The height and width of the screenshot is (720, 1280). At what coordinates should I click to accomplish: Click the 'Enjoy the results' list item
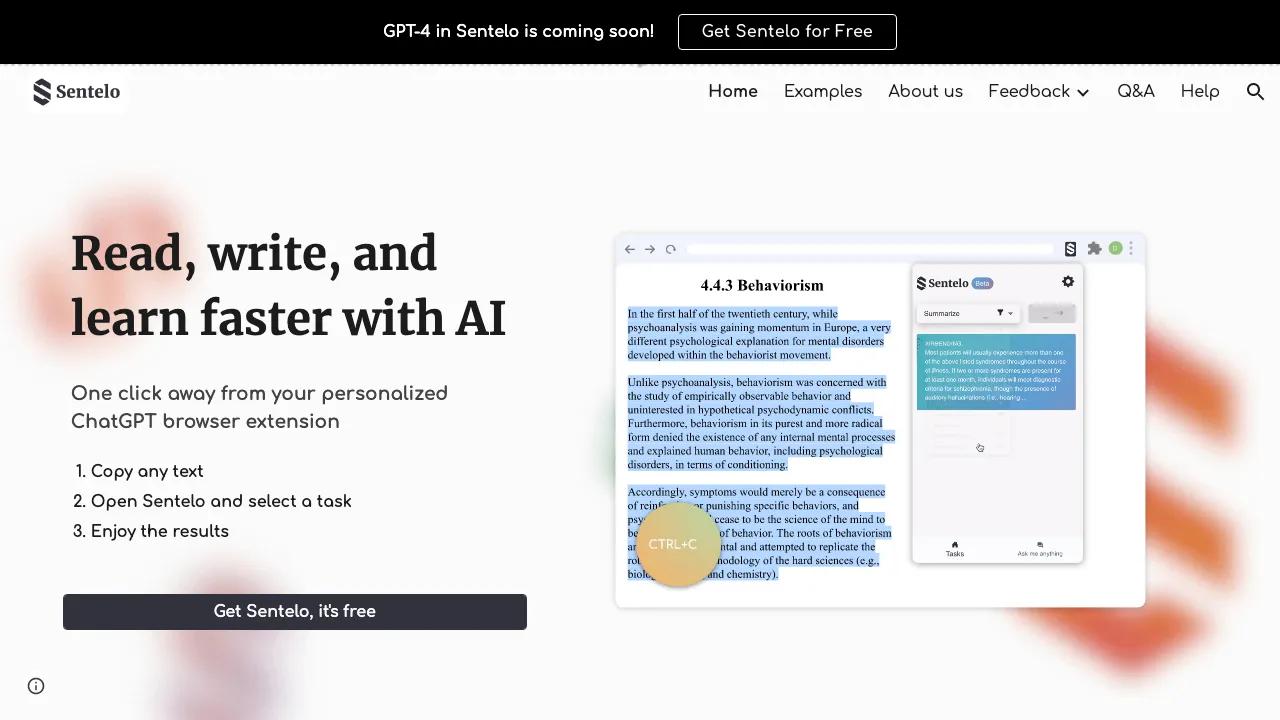[x=160, y=532]
